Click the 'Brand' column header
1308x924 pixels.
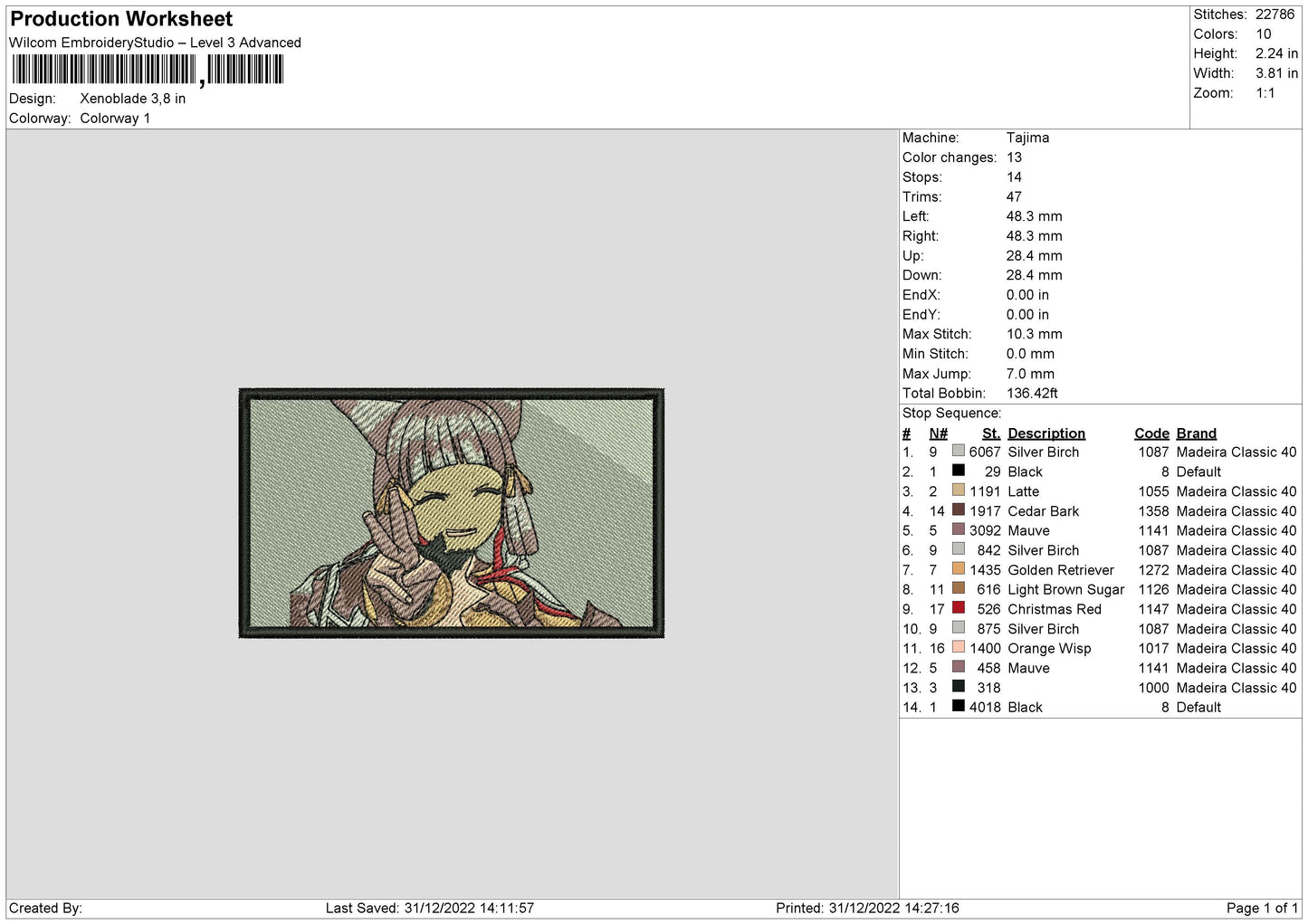(1196, 433)
